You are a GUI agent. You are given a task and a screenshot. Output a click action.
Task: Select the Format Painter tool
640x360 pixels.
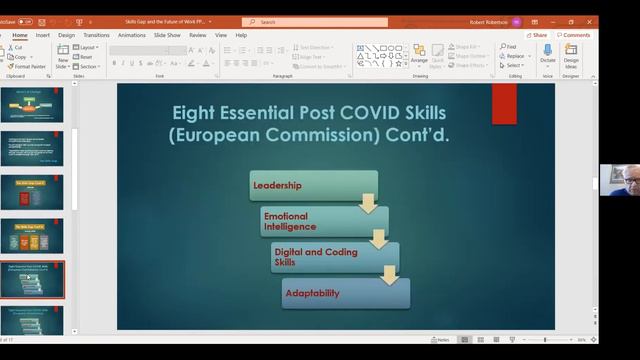(27, 67)
